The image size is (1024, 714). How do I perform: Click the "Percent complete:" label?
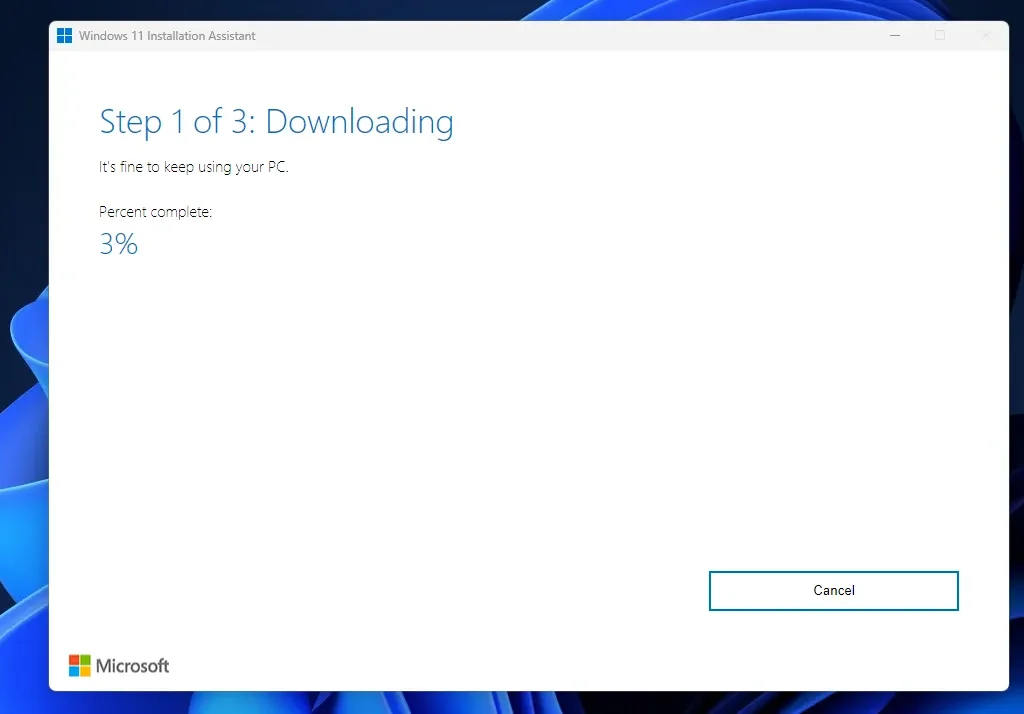155,212
